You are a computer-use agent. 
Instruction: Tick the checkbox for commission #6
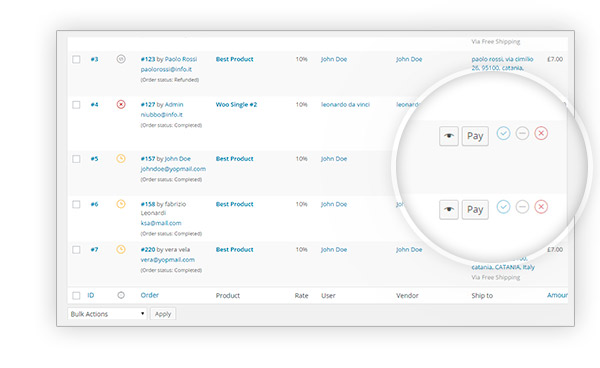[76, 204]
